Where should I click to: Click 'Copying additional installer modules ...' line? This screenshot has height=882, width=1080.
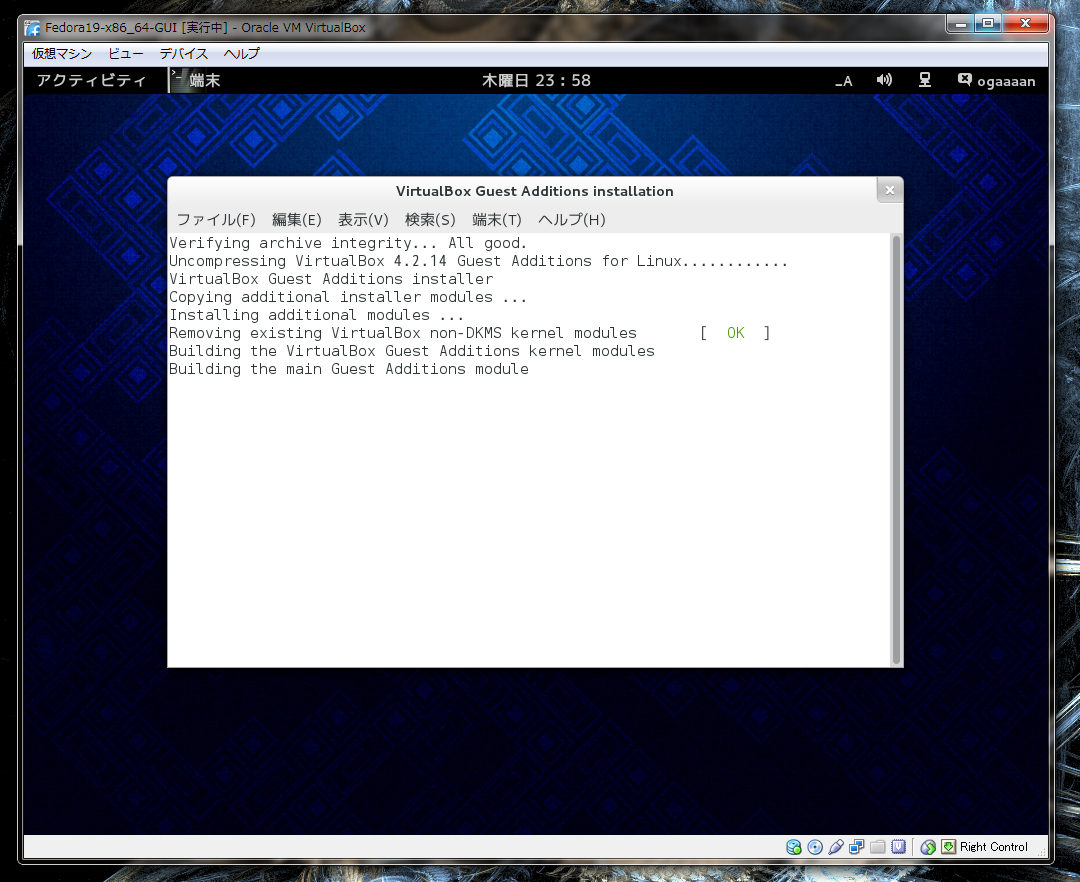coord(348,297)
